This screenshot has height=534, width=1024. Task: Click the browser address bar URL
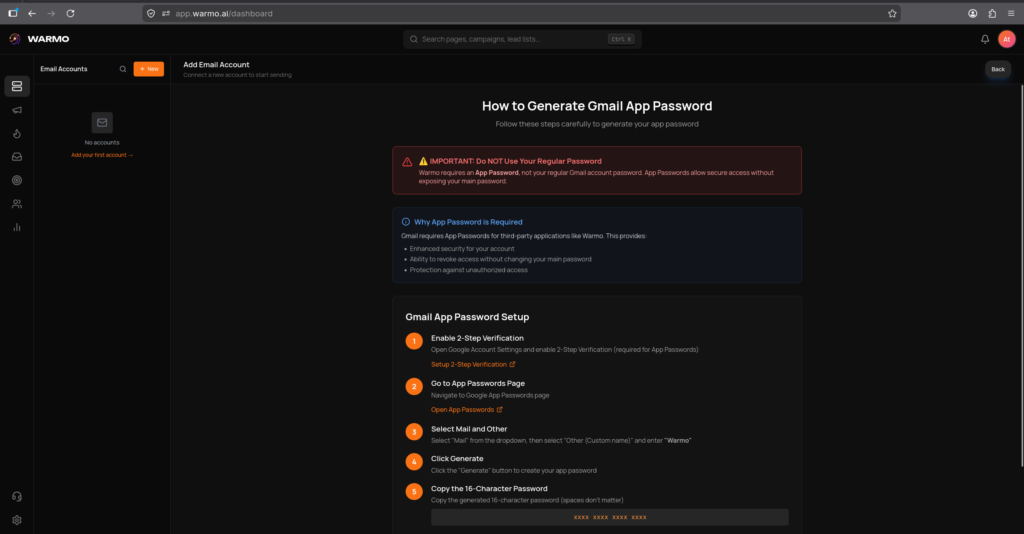[224, 13]
